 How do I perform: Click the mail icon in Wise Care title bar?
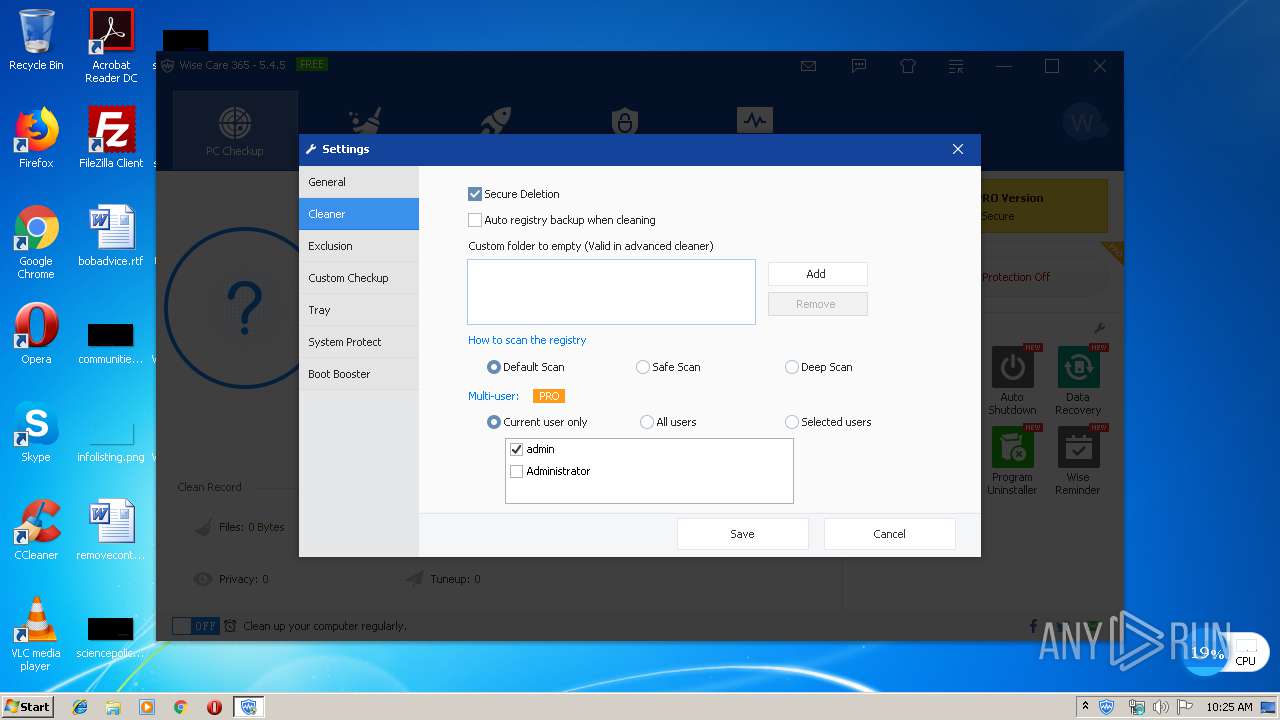808,66
